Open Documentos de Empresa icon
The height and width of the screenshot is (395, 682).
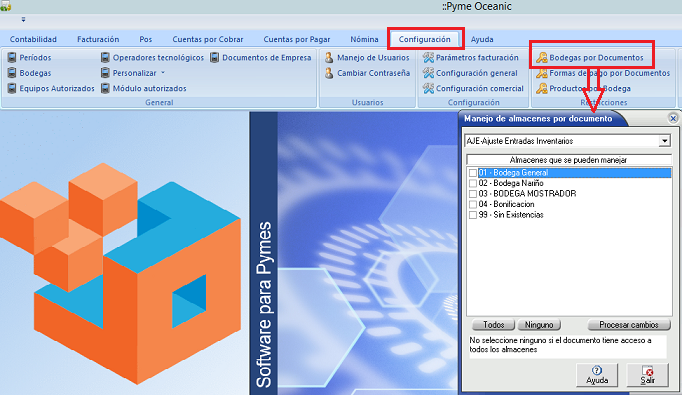[x=214, y=57]
